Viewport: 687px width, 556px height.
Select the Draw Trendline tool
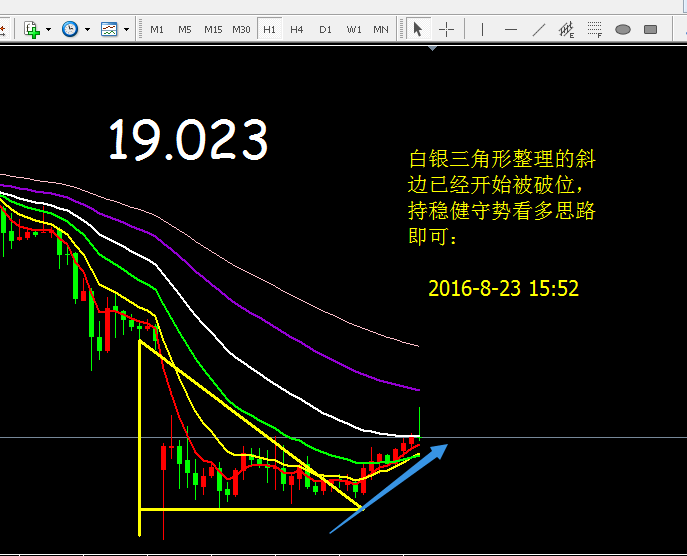pyautogui.click(x=538, y=30)
